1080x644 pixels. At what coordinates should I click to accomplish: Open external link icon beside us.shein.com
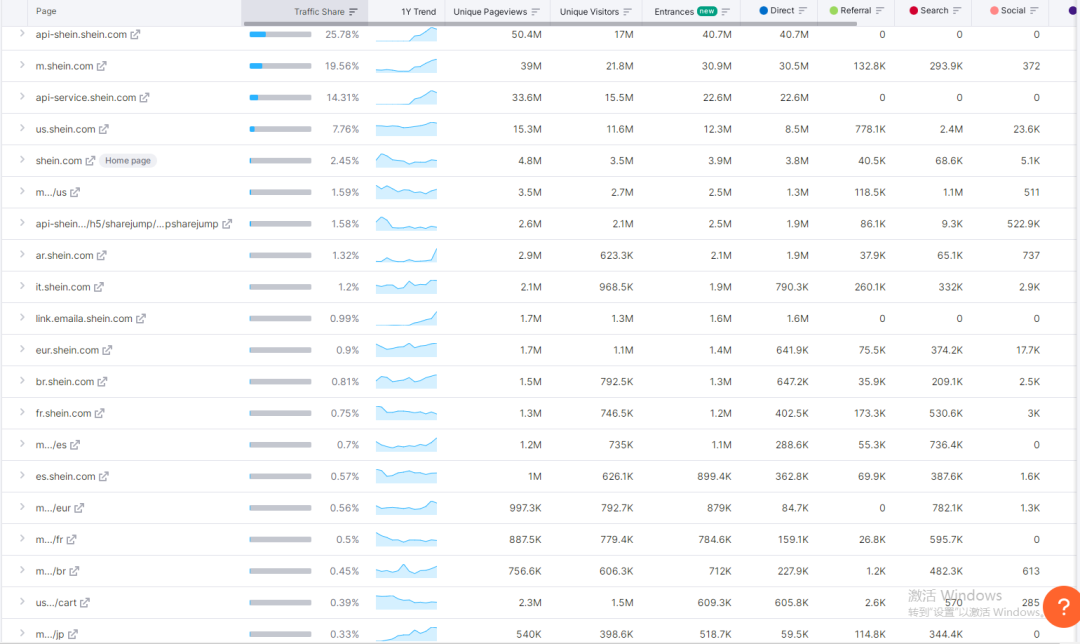(103, 129)
